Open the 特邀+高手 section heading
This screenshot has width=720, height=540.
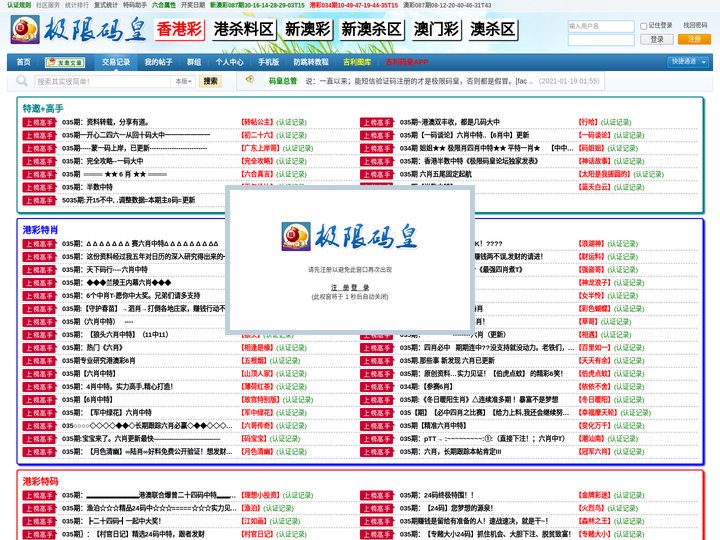(x=43, y=108)
